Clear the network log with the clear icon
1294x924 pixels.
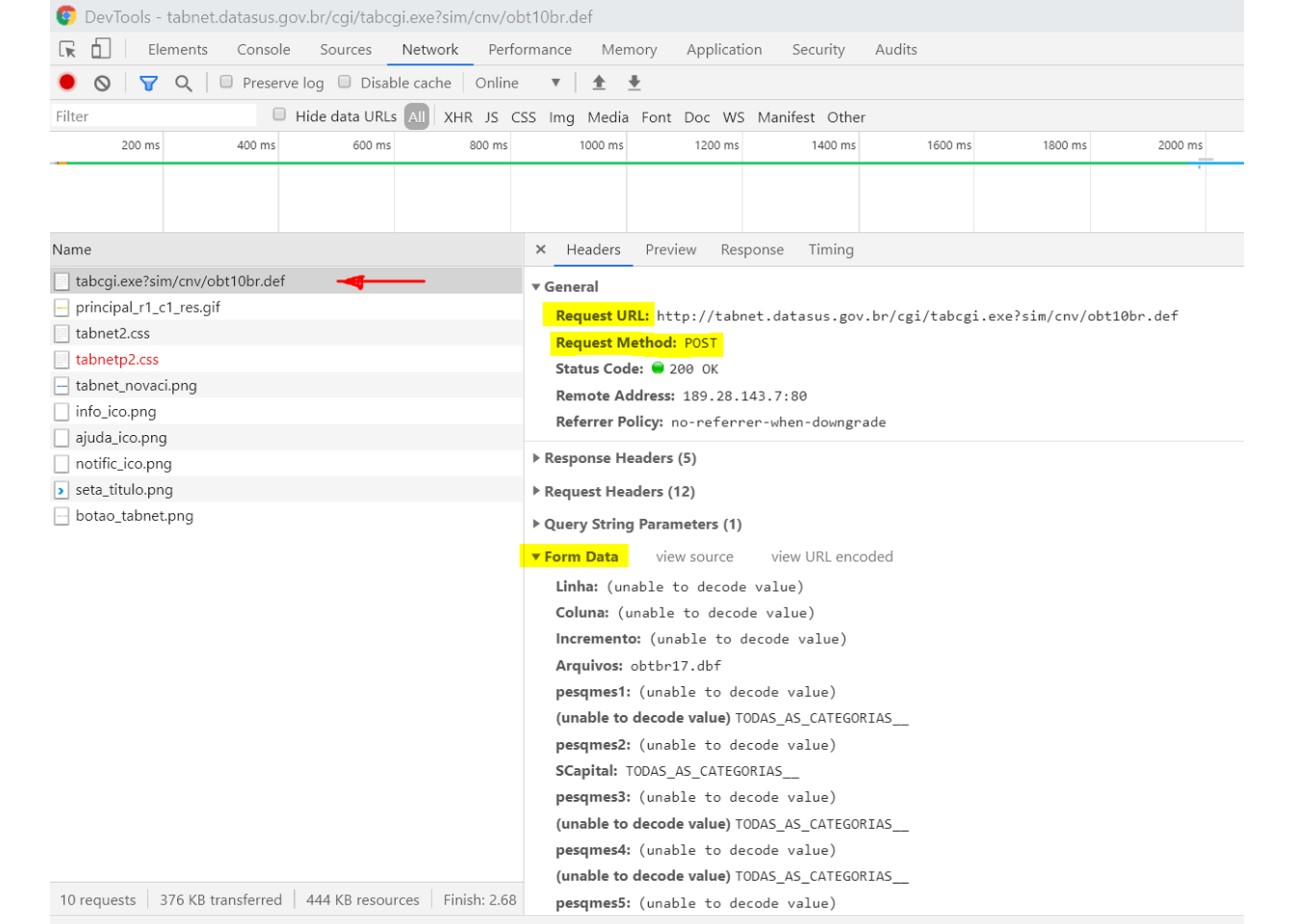pyautogui.click(x=102, y=83)
